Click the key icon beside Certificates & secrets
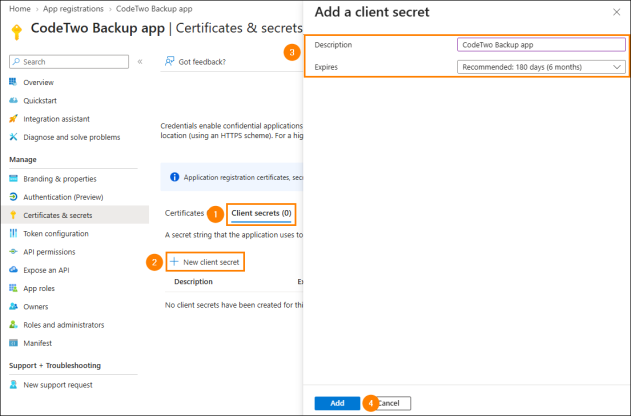This screenshot has height=416, width=631. [x=13, y=215]
